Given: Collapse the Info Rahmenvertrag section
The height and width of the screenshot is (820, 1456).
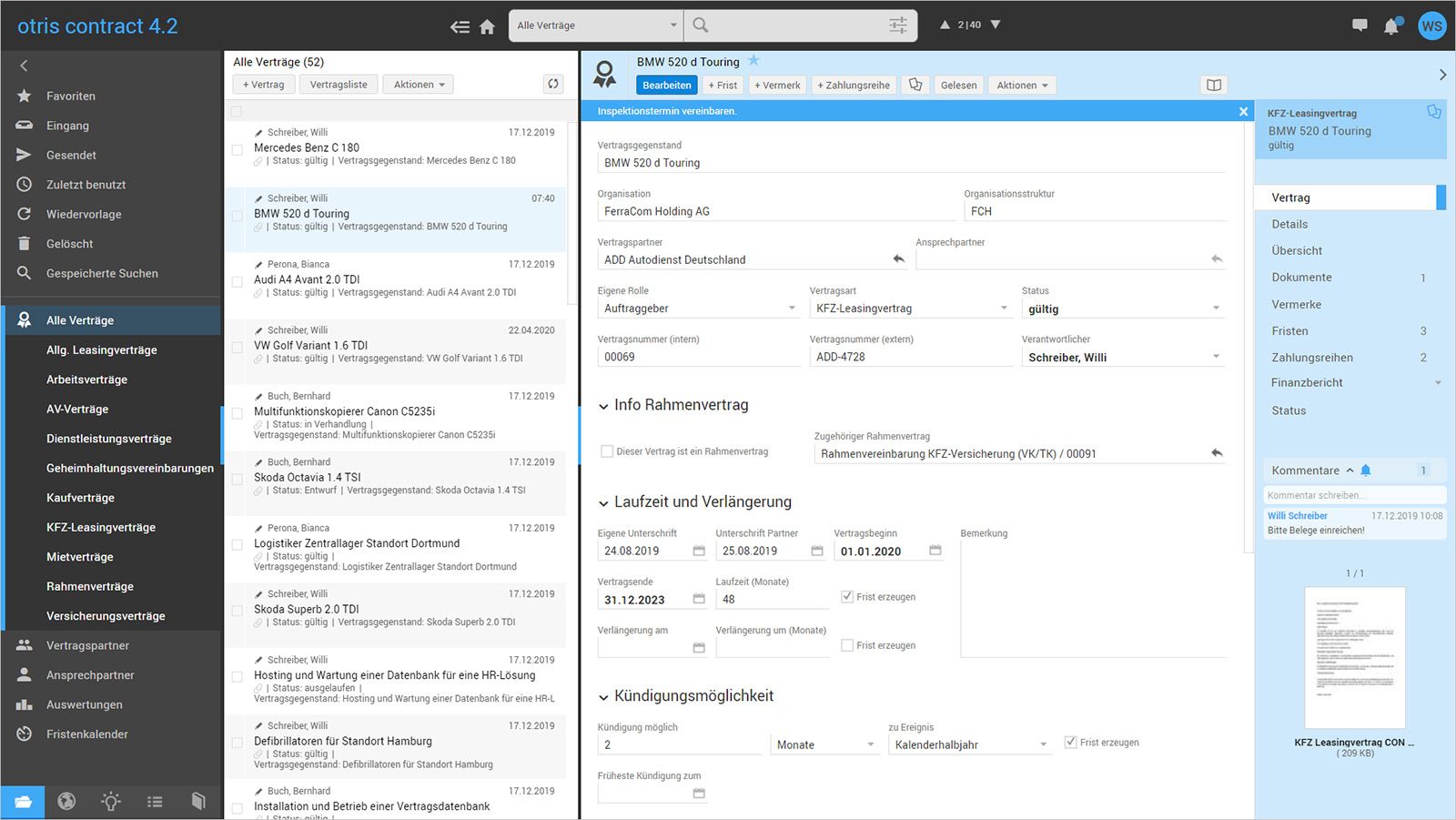Looking at the screenshot, I should (603, 406).
